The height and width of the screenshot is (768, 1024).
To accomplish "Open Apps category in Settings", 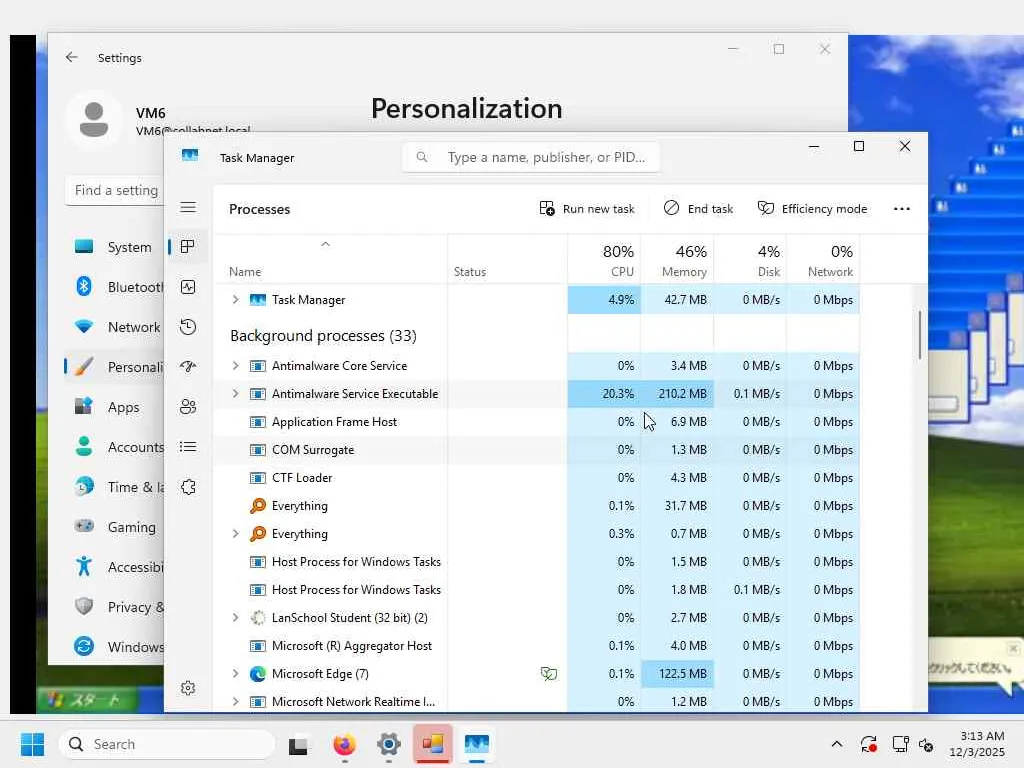I will click(x=114, y=407).
